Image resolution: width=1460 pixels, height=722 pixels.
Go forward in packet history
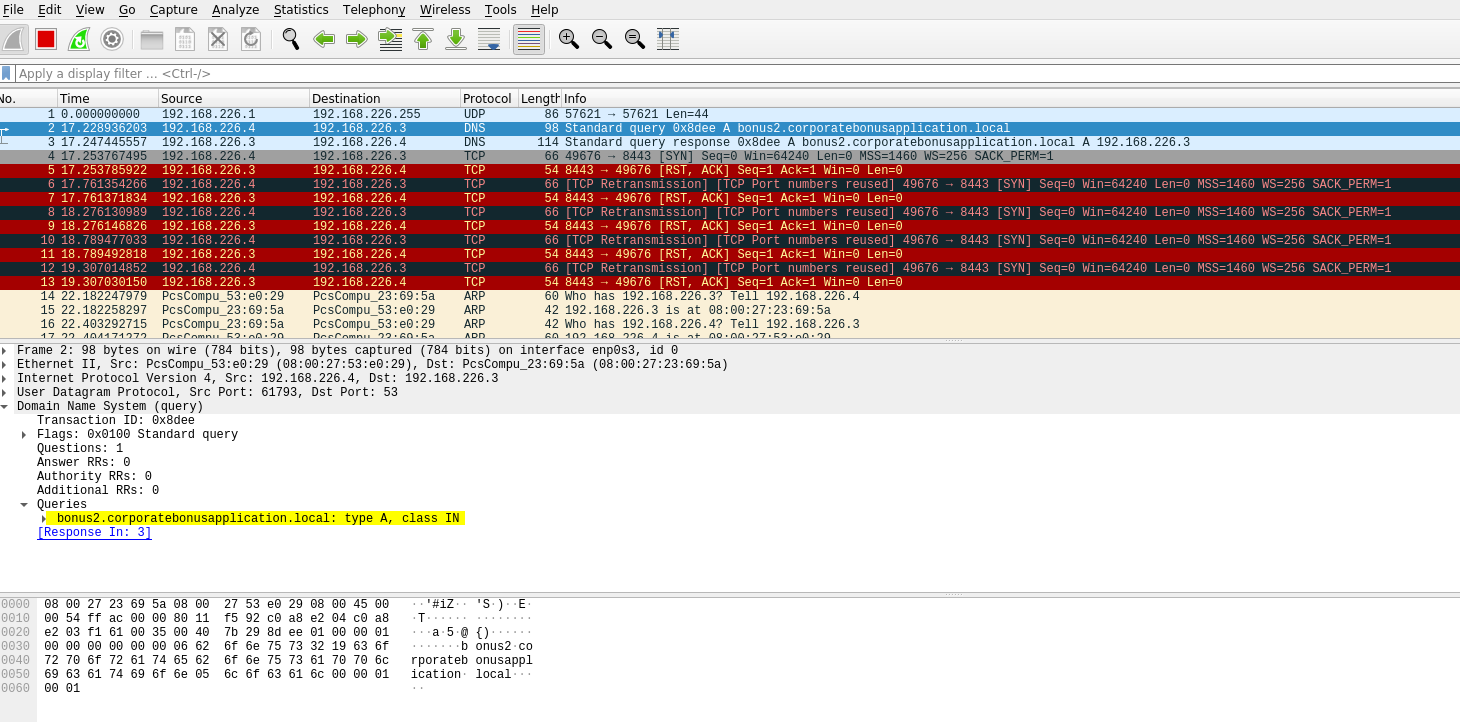coord(357,39)
